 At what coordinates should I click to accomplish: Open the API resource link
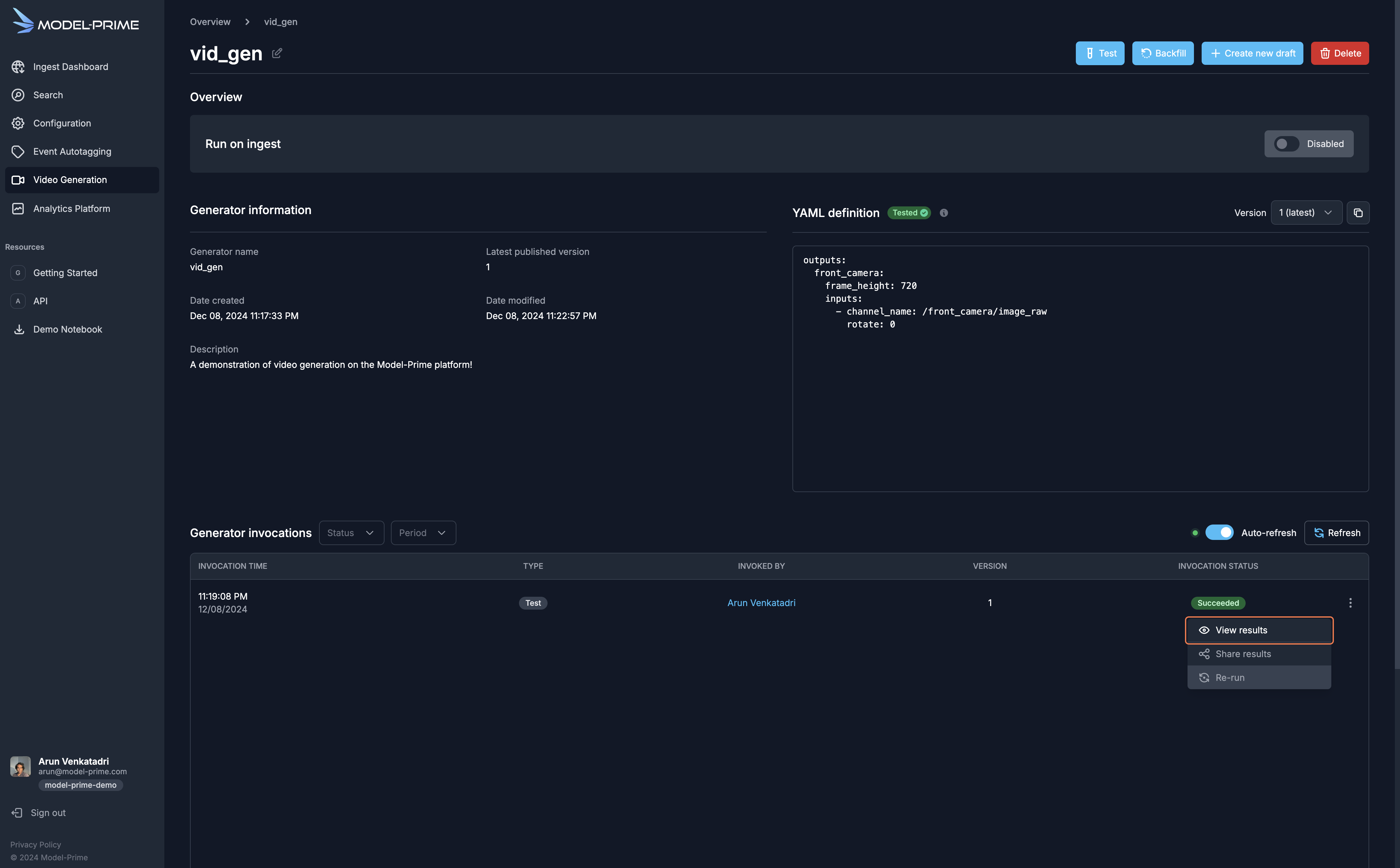(82, 301)
